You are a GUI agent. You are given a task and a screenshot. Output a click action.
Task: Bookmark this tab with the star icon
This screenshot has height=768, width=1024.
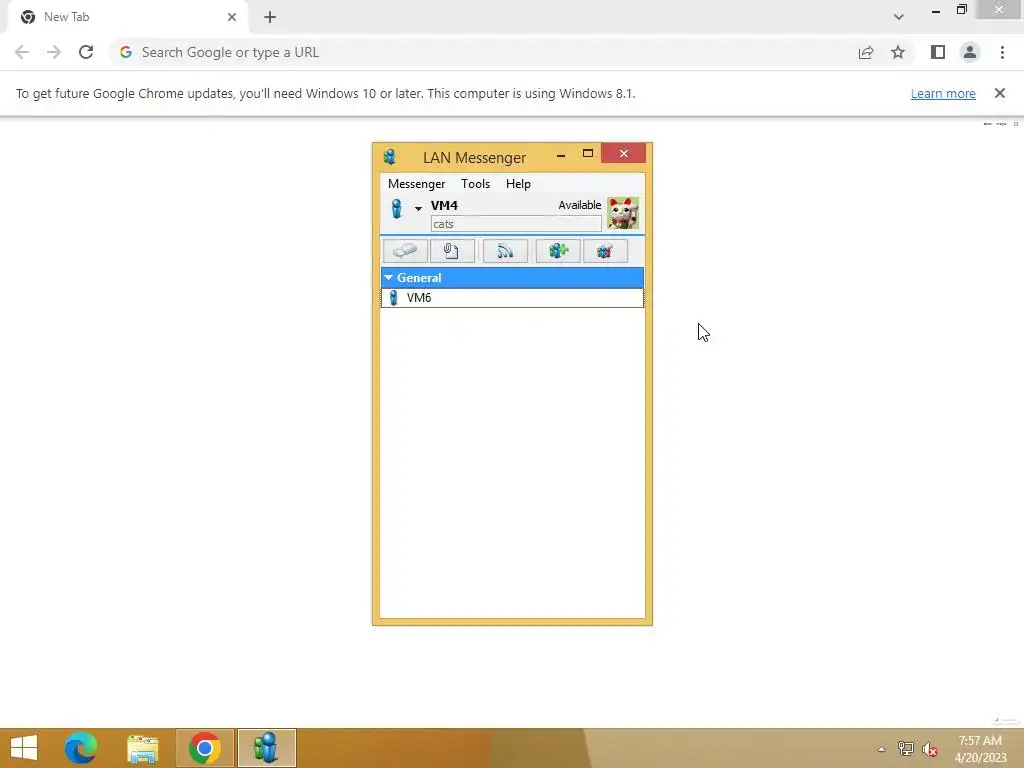[898, 52]
